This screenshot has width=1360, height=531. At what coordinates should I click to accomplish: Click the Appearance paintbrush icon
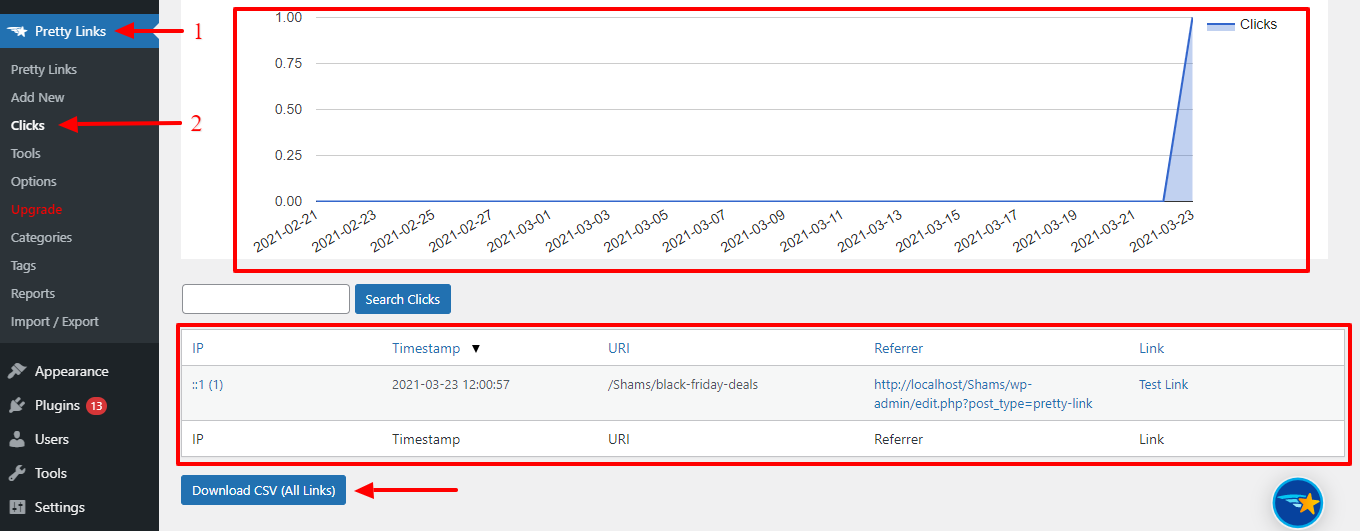[16, 371]
